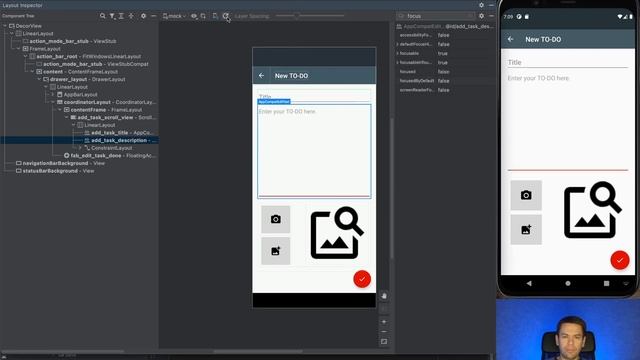Click back arrow in emulator New TO-DO bar

[x=511, y=39]
